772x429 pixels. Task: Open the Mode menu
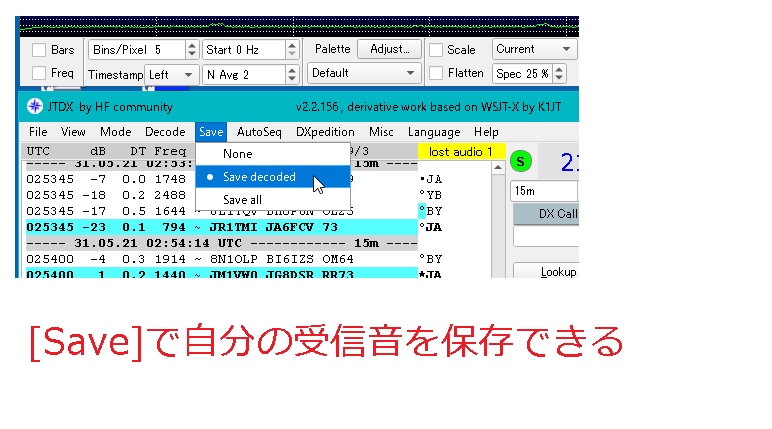pyautogui.click(x=116, y=132)
